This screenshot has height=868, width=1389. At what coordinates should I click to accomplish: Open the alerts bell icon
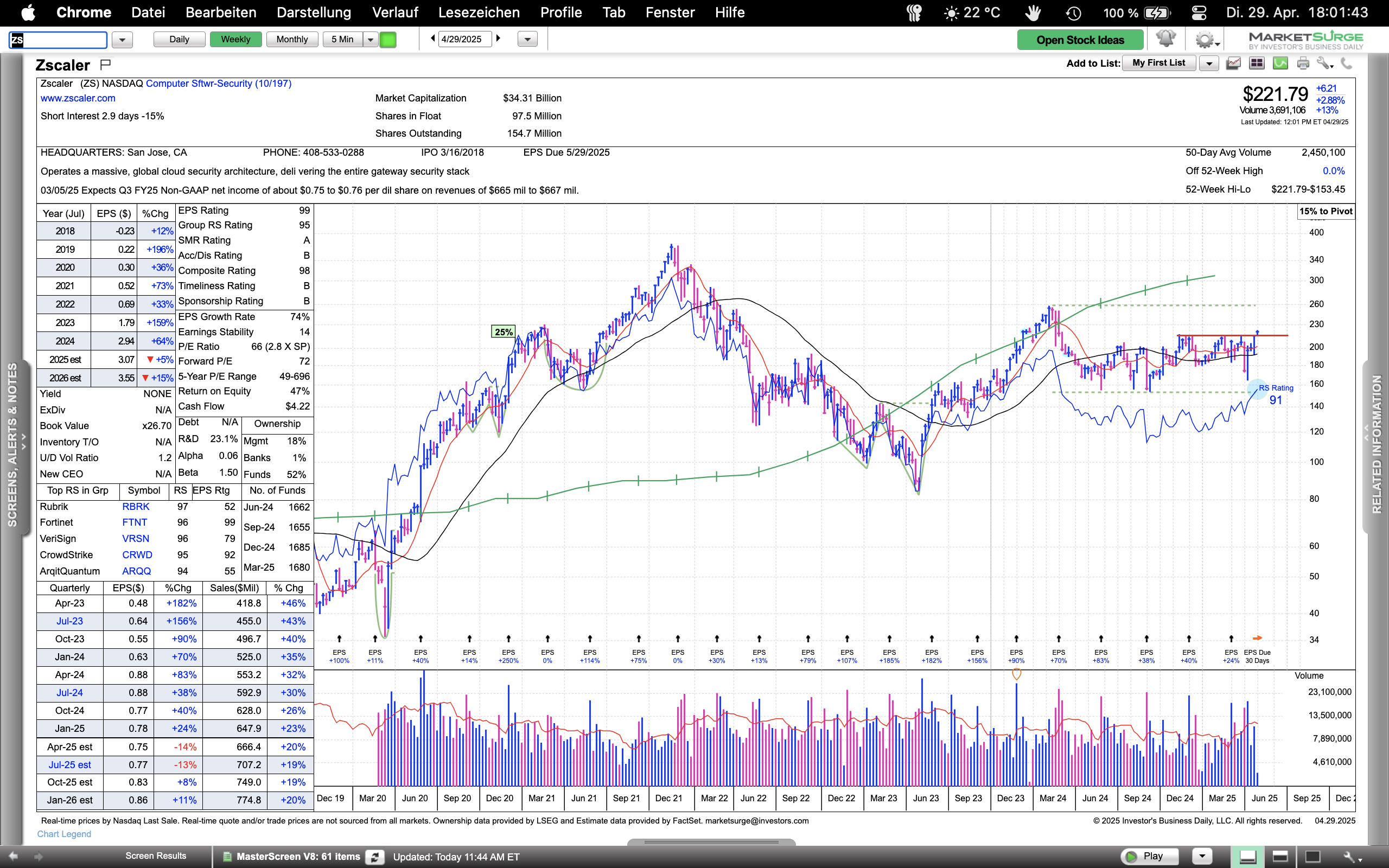[x=1165, y=39]
